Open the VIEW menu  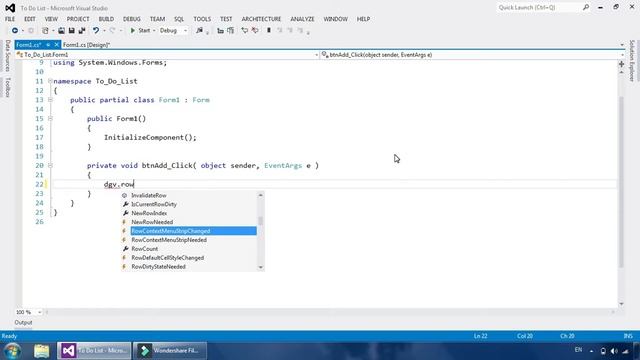[x=51, y=19]
